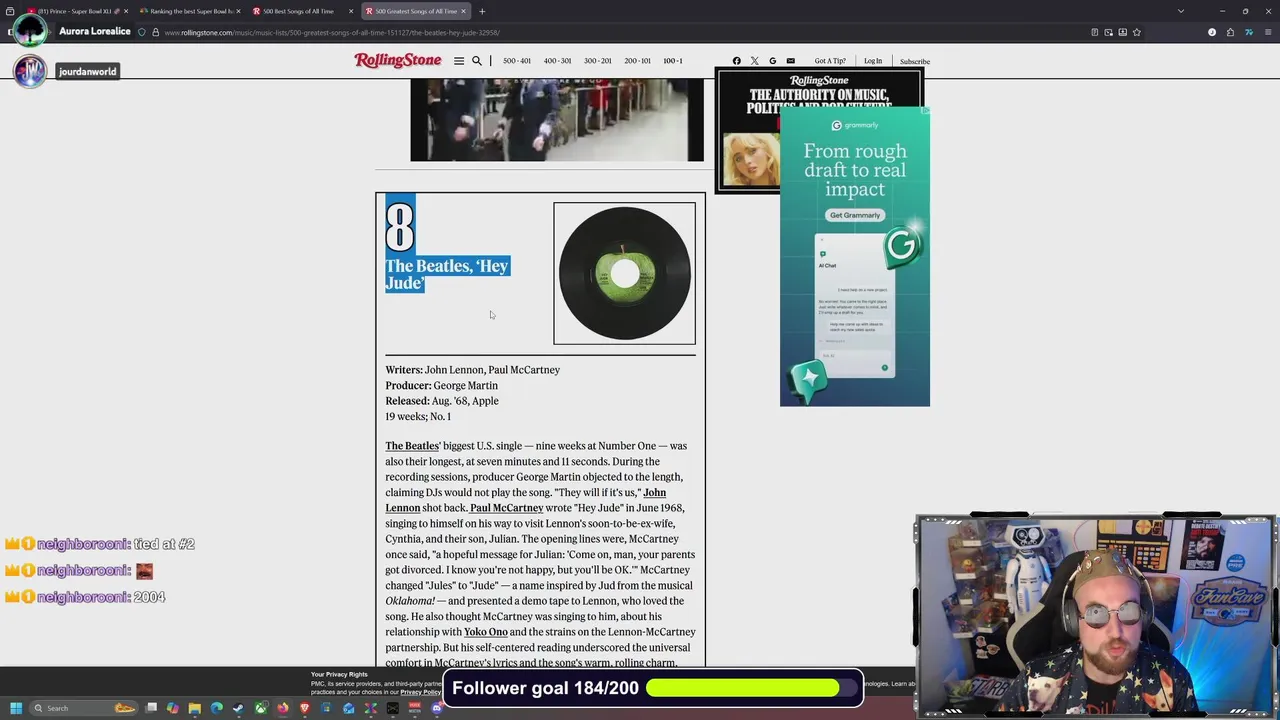Jump to songs 500-401
Screen dimensions: 1280x720
517,61
